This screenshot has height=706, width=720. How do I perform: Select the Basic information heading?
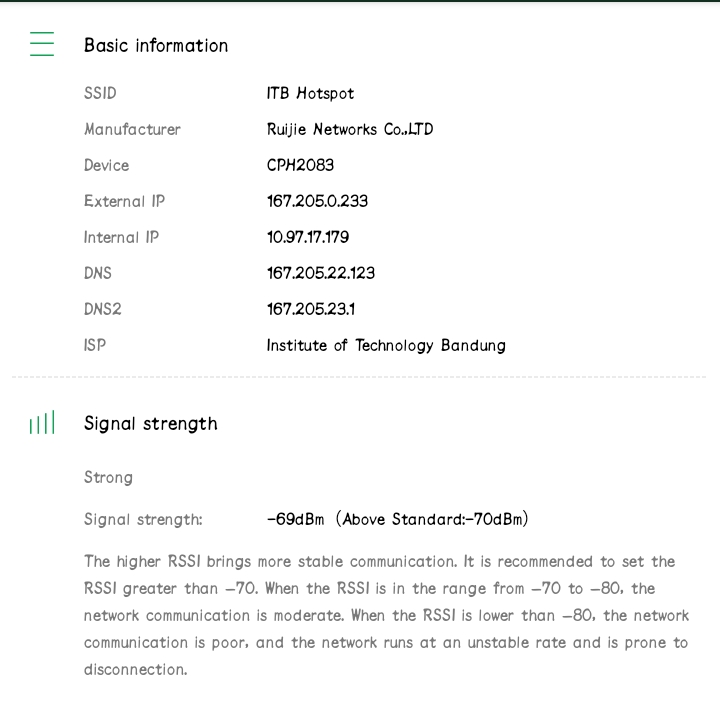[x=156, y=45]
